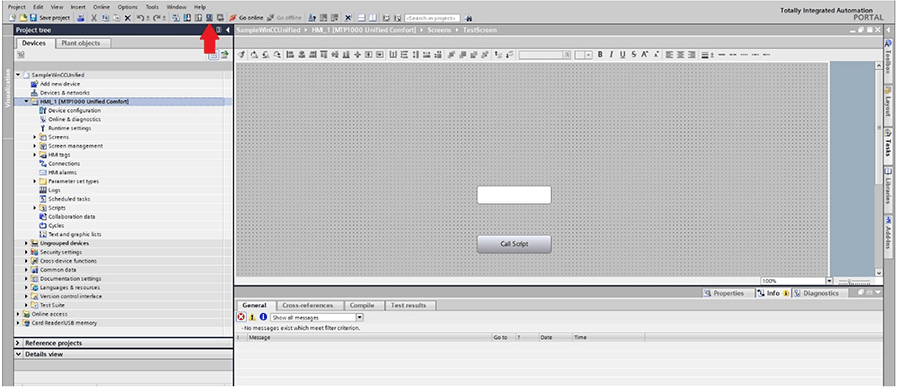Open the View menu
The image size is (900, 391).
tap(57, 7)
